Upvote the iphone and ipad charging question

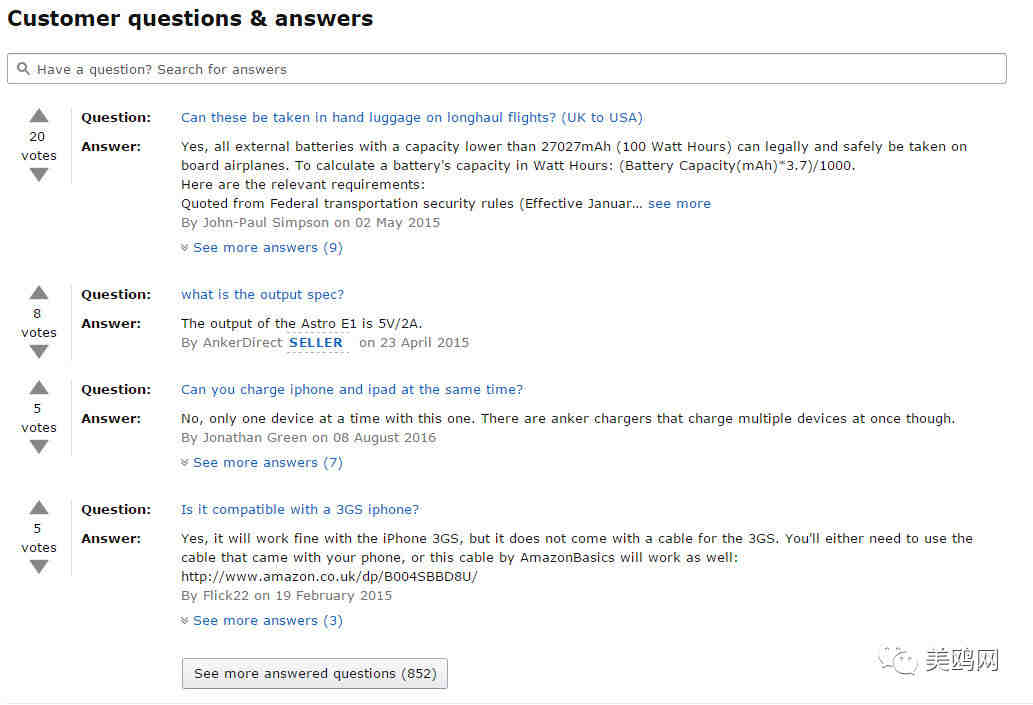(x=39, y=387)
